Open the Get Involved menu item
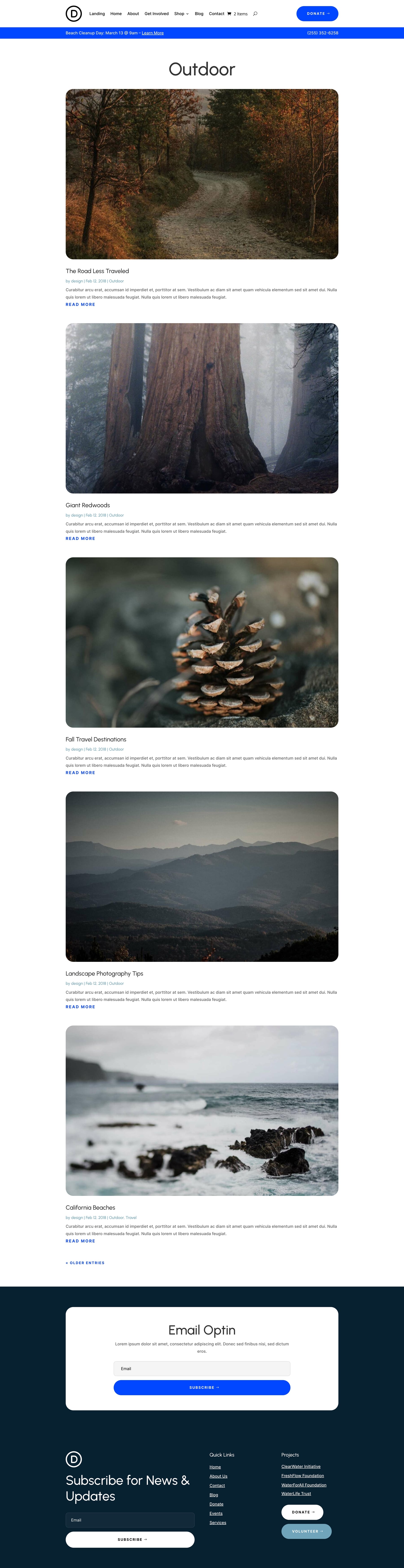 (x=157, y=13)
